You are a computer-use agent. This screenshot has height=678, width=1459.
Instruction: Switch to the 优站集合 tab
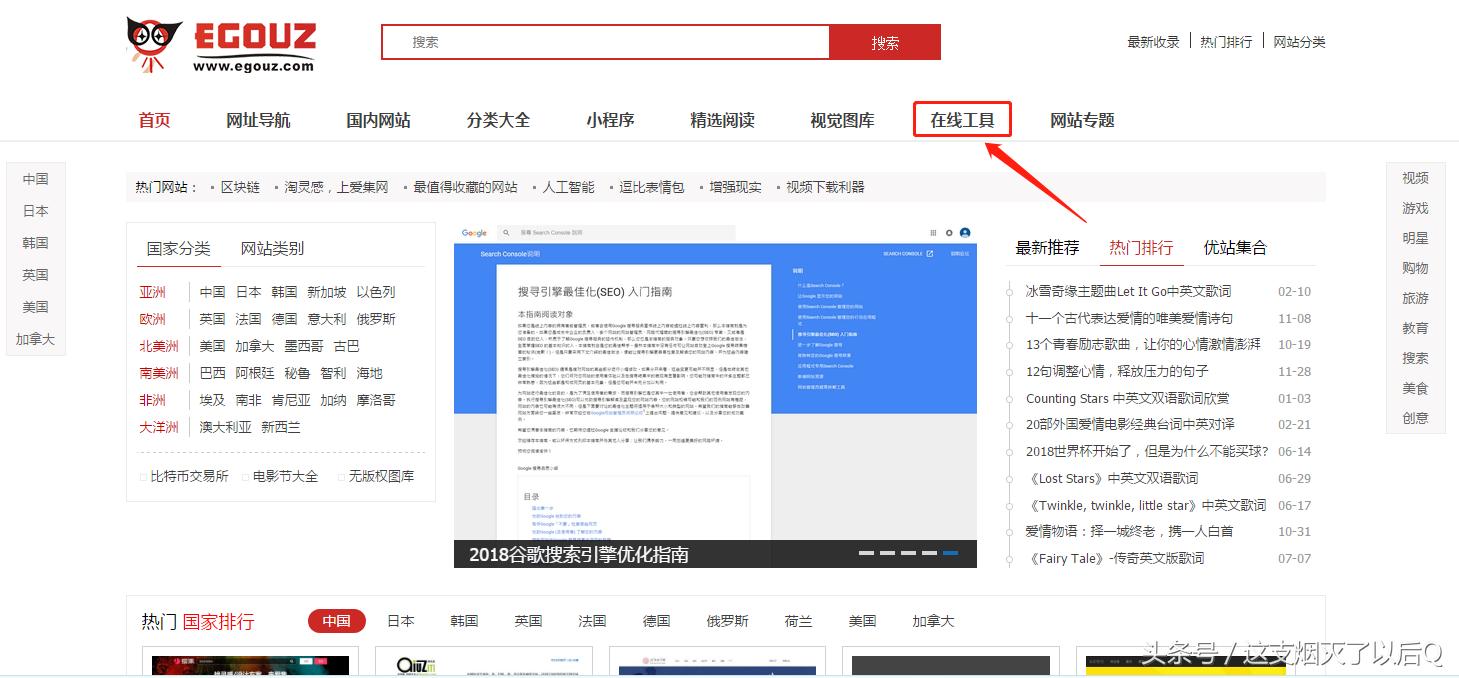(1234, 247)
